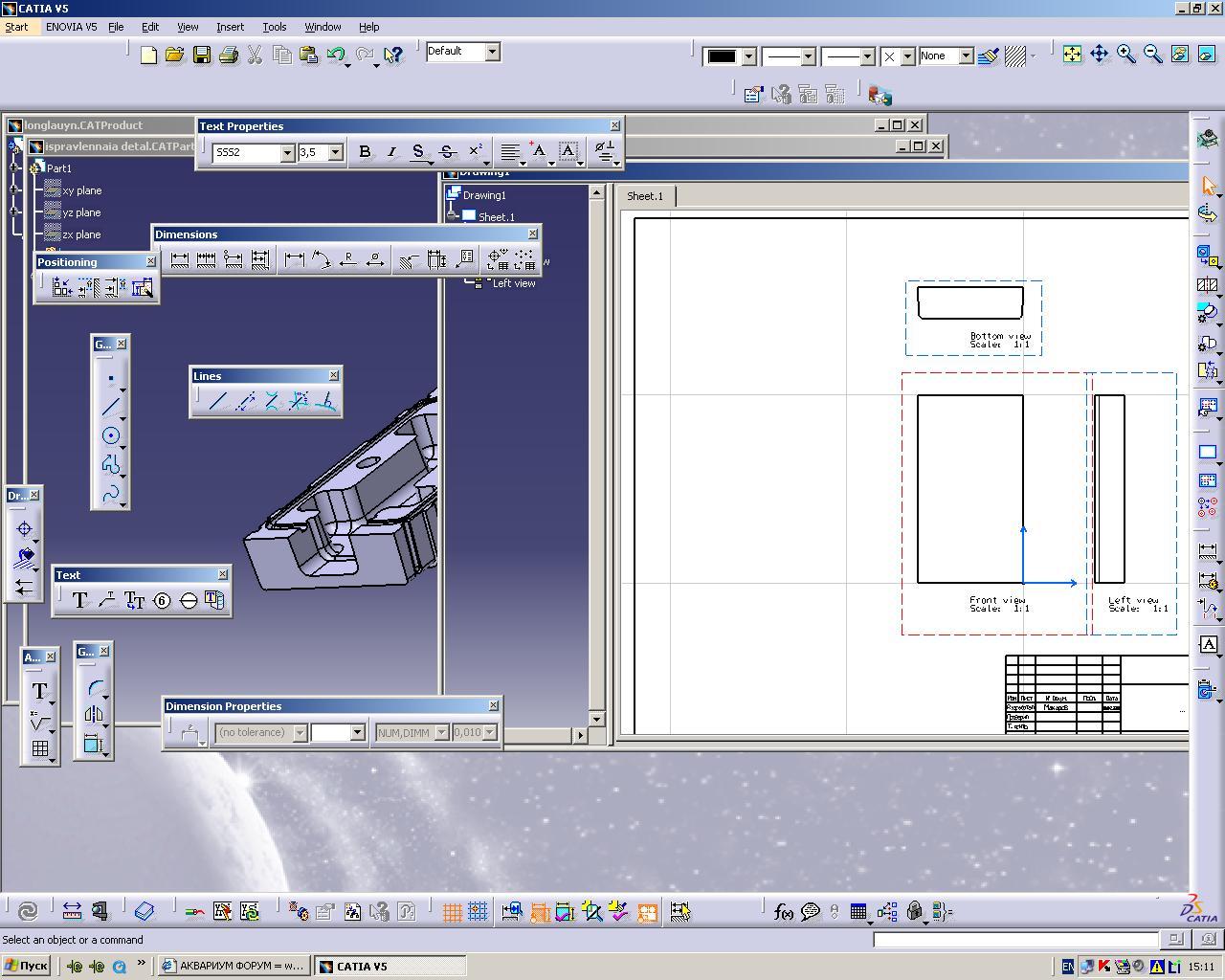Save the document with the diskette icon

point(201,56)
